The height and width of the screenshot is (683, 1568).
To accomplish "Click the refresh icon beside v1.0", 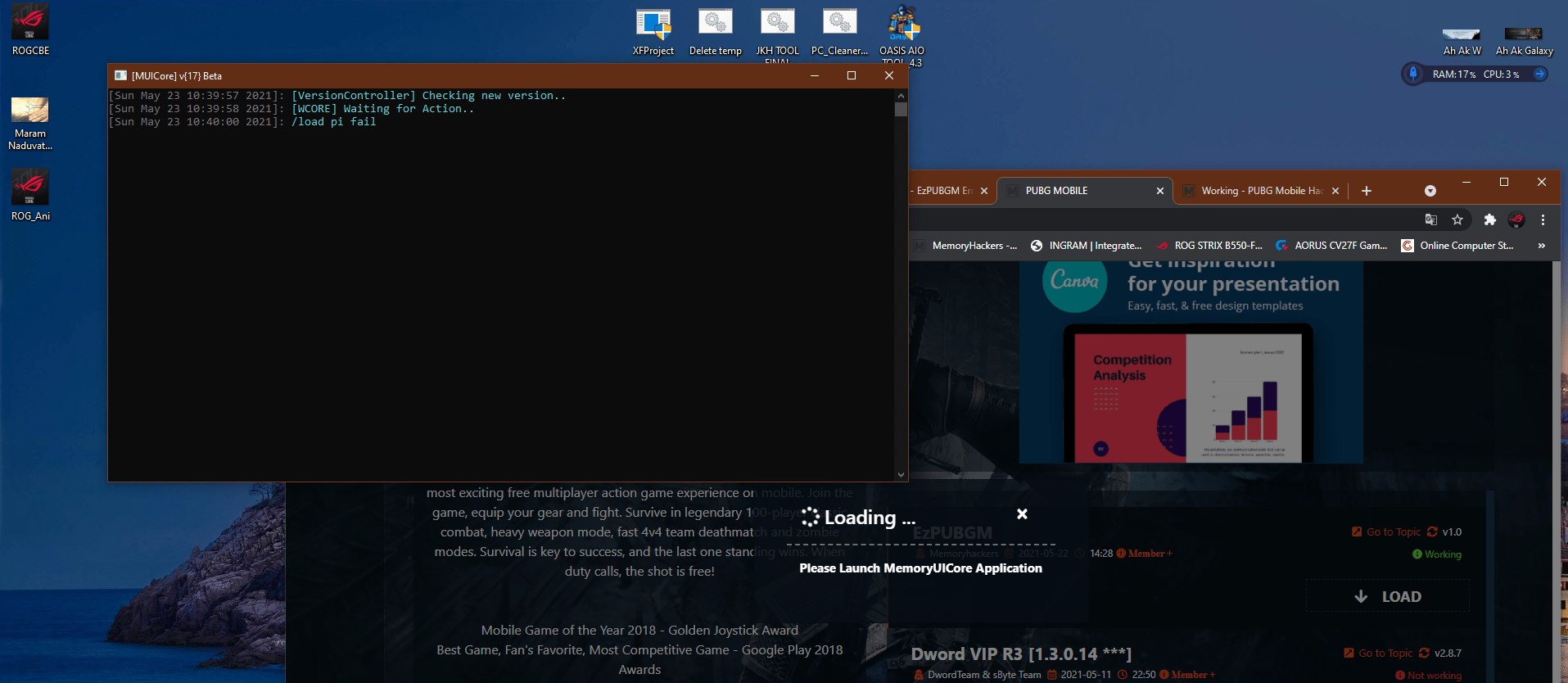I will 1432,531.
